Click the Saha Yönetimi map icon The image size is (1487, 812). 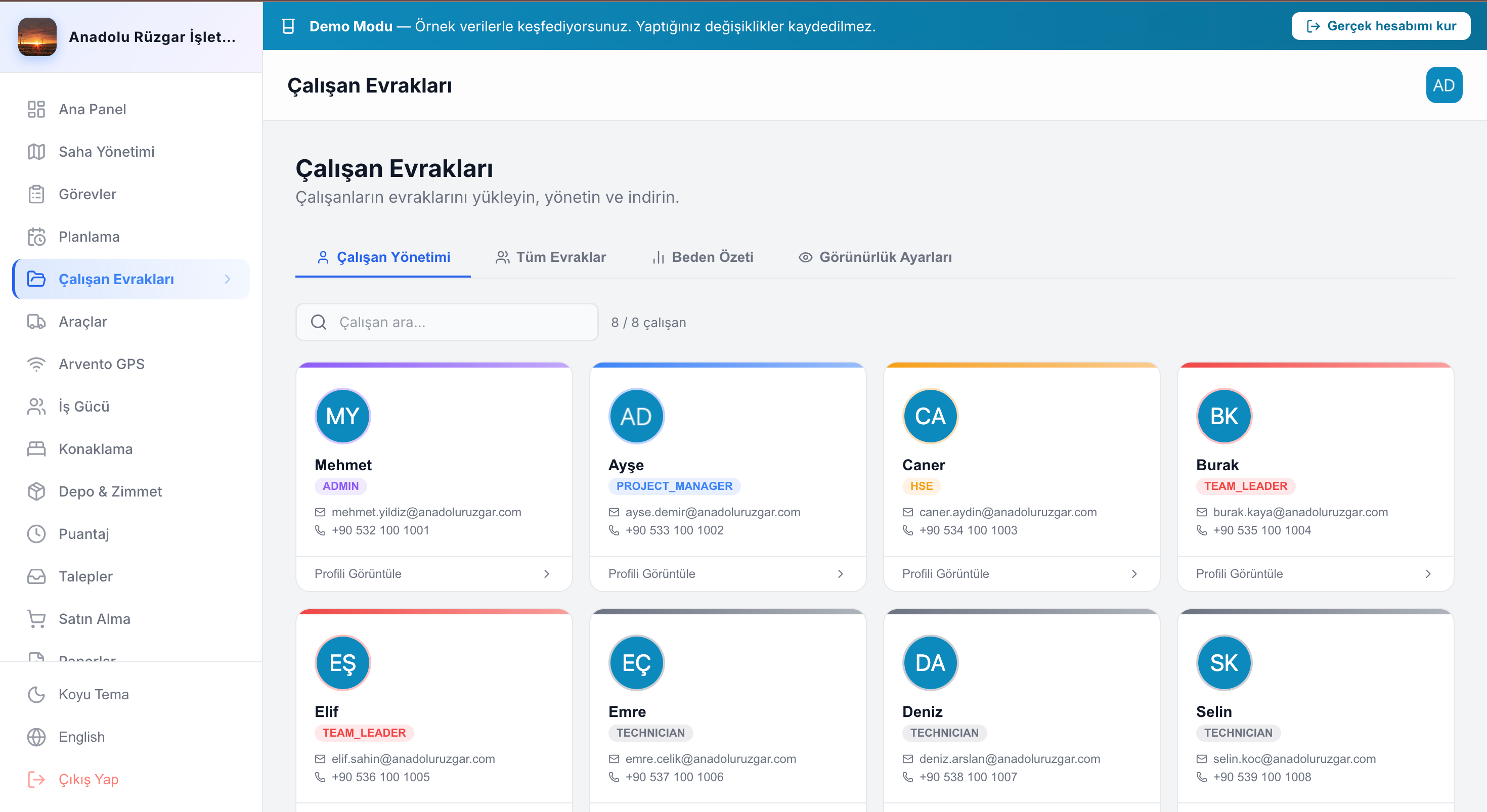pyautogui.click(x=36, y=152)
